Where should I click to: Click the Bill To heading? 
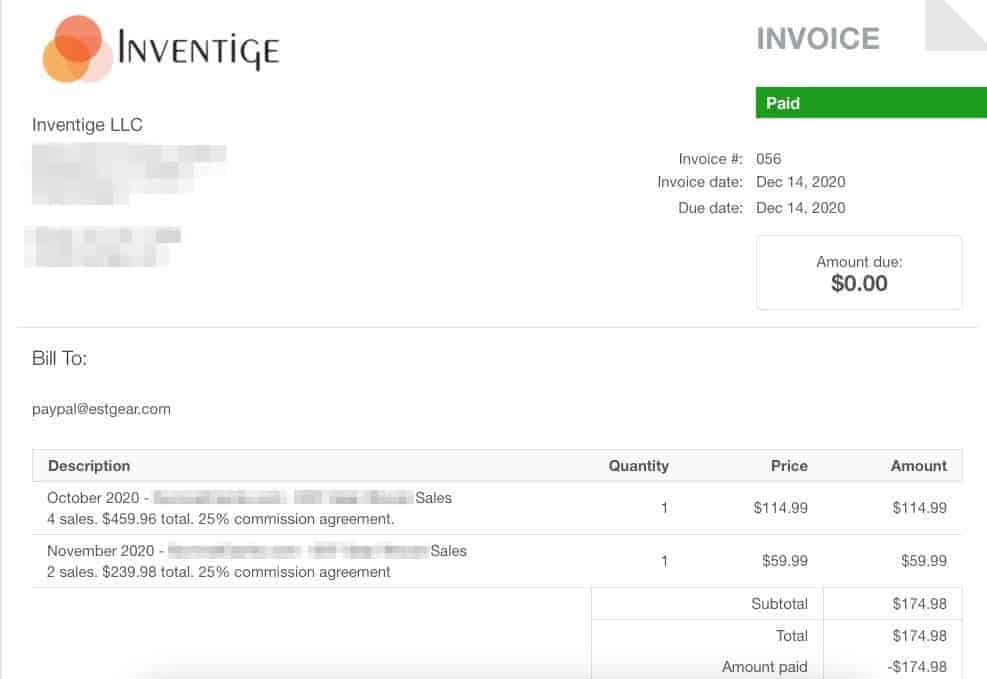click(x=59, y=358)
